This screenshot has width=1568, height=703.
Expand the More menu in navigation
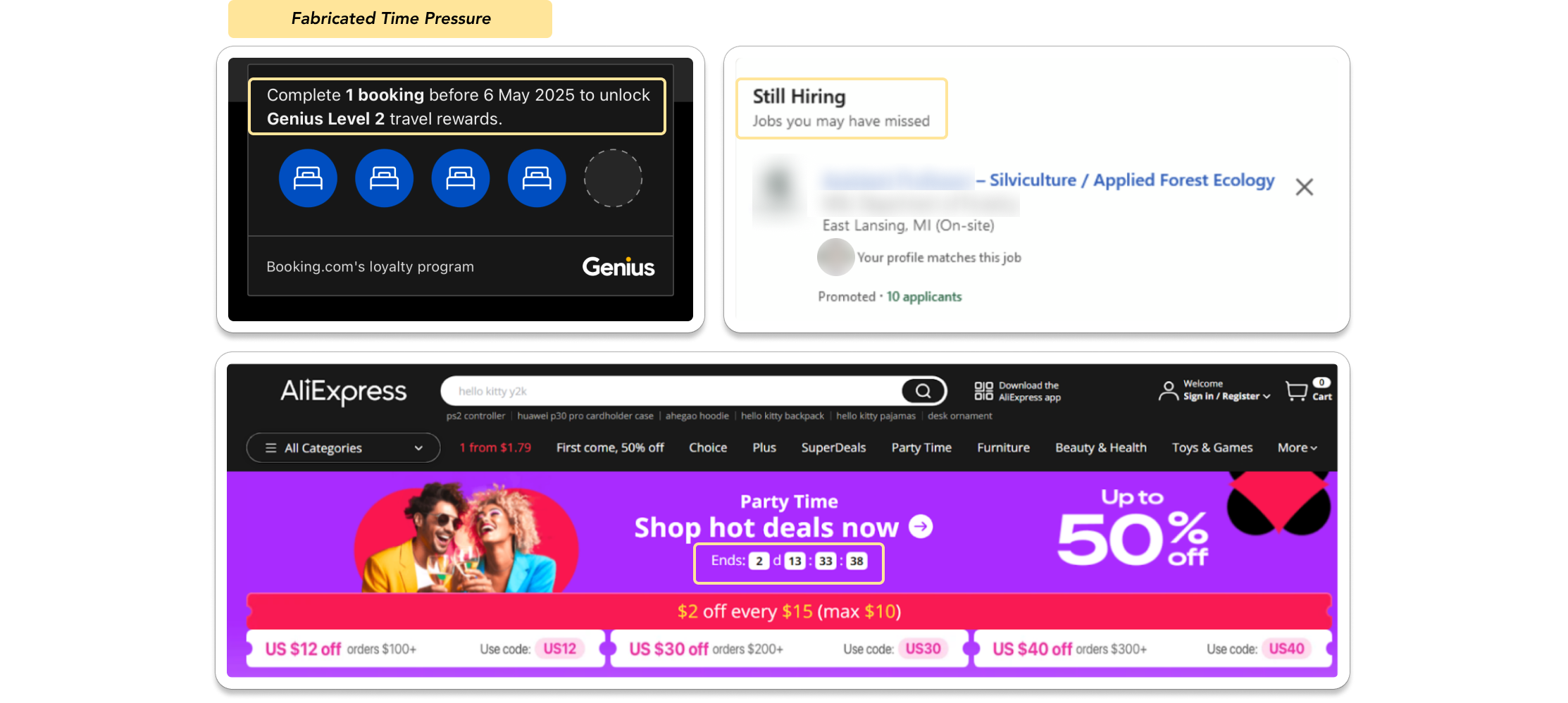click(x=1297, y=448)
